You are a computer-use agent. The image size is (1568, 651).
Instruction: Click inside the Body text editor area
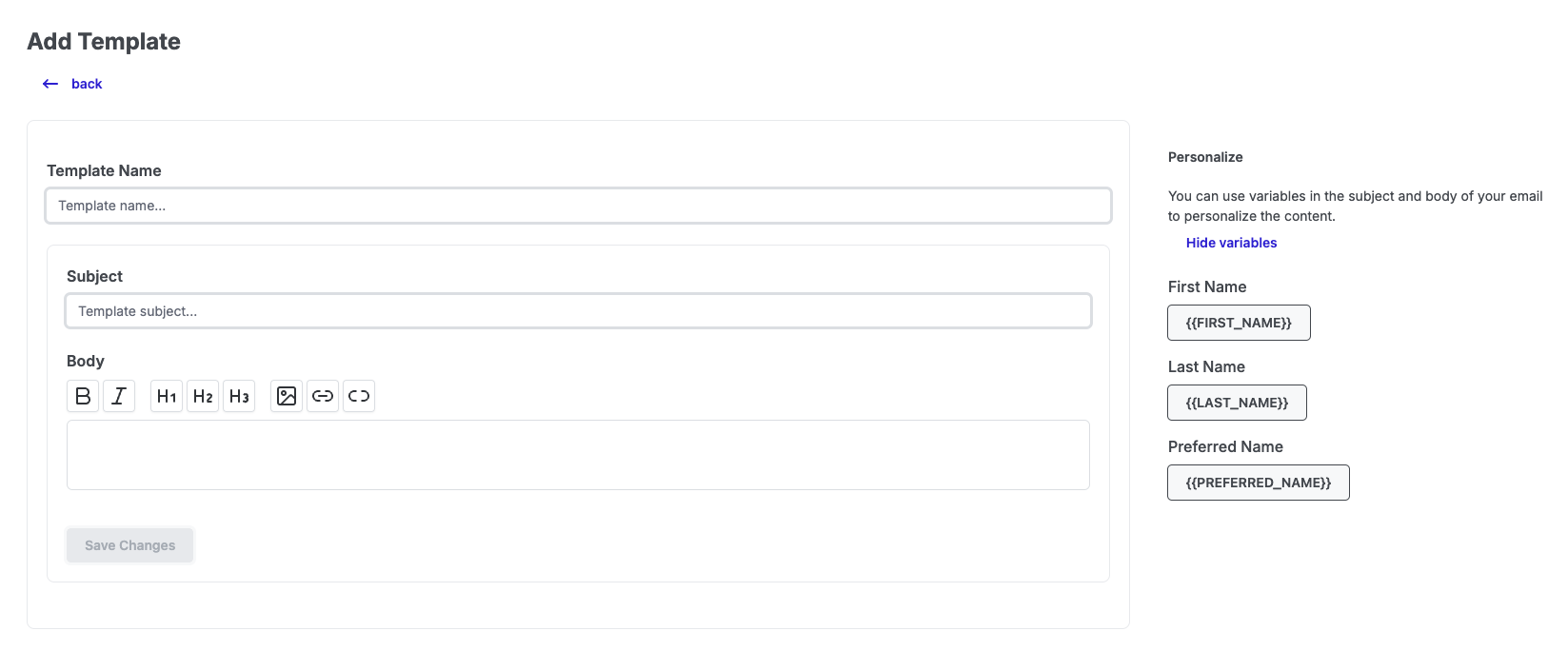pyautogui.click(x=578, y=455)
